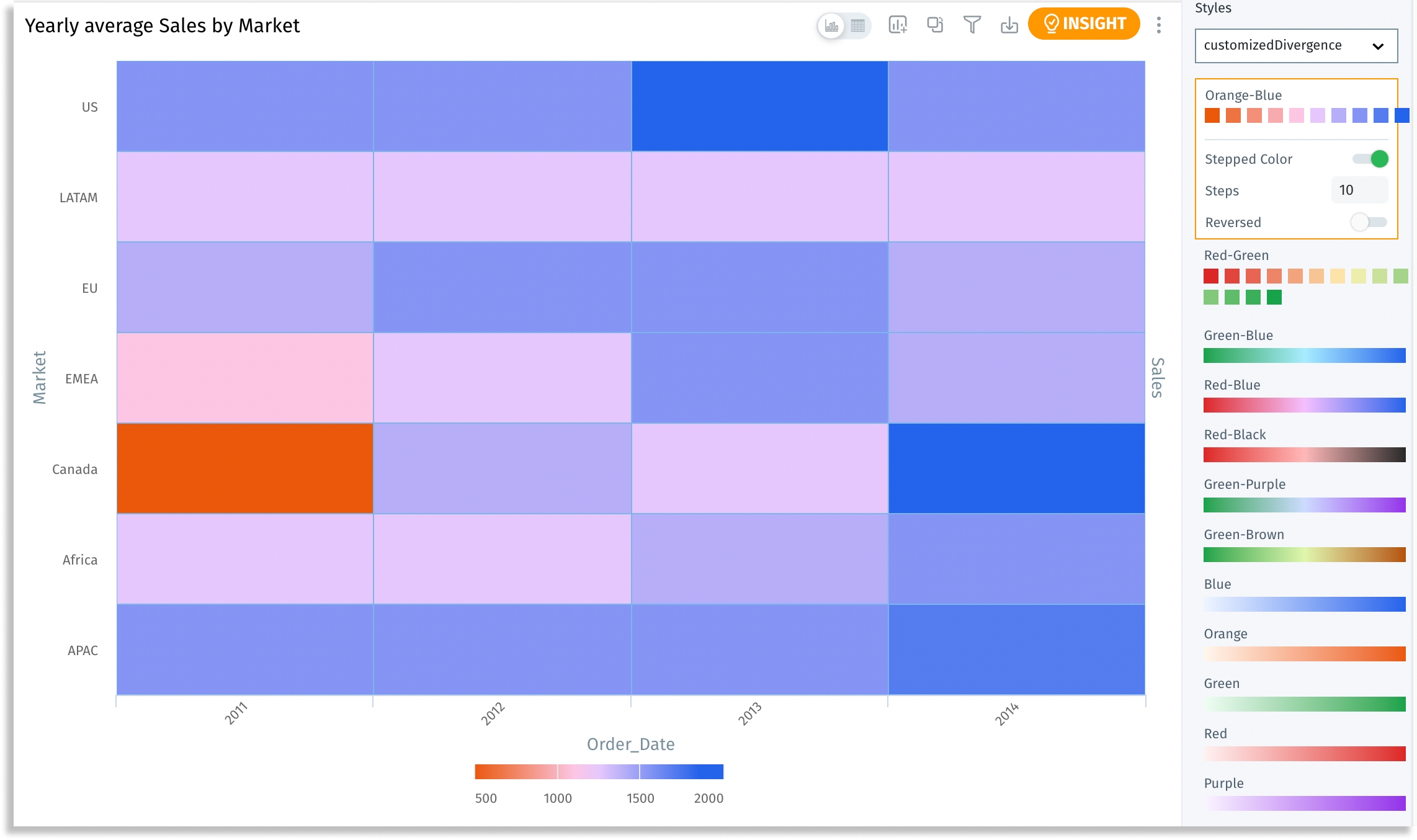Click the Steps number field

click(x=1359, y=190)
